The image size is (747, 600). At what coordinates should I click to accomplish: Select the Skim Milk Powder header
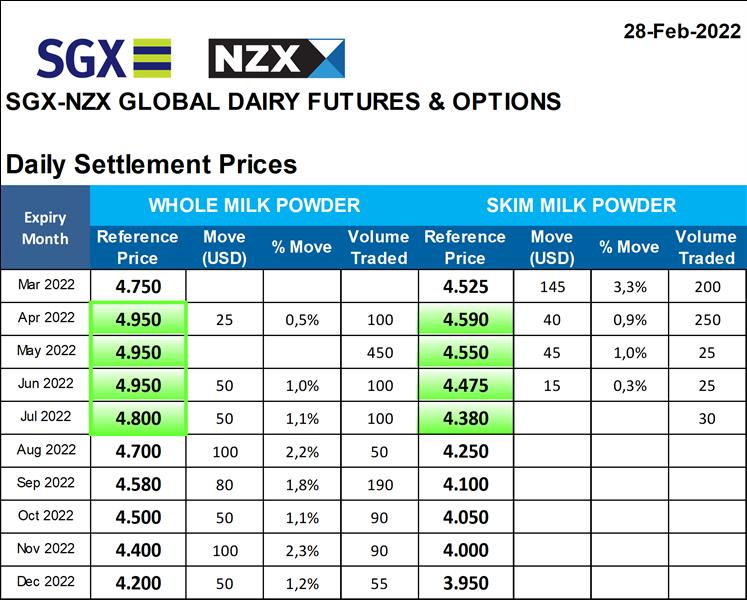(581, 206)
